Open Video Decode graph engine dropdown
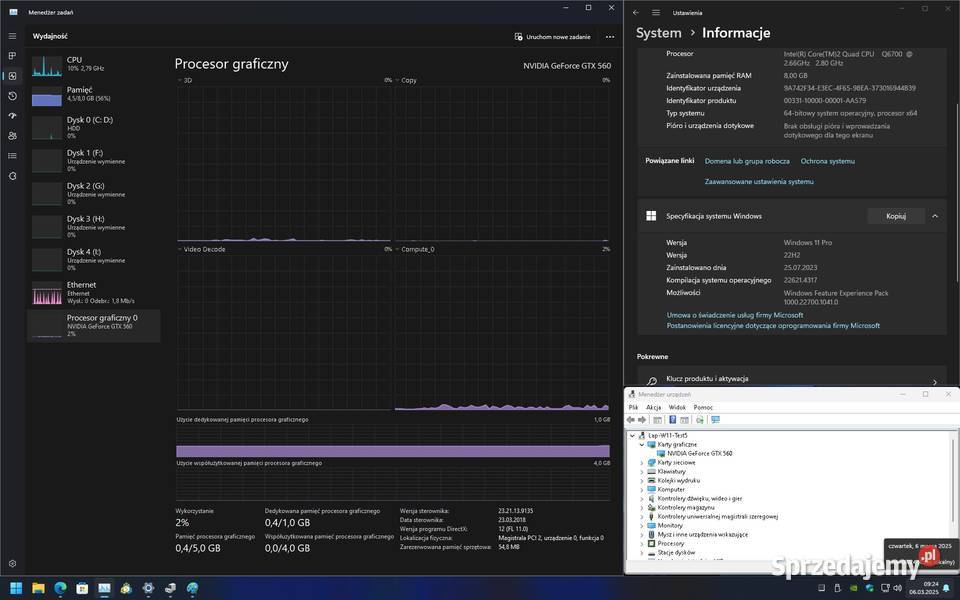 (179, 249)
